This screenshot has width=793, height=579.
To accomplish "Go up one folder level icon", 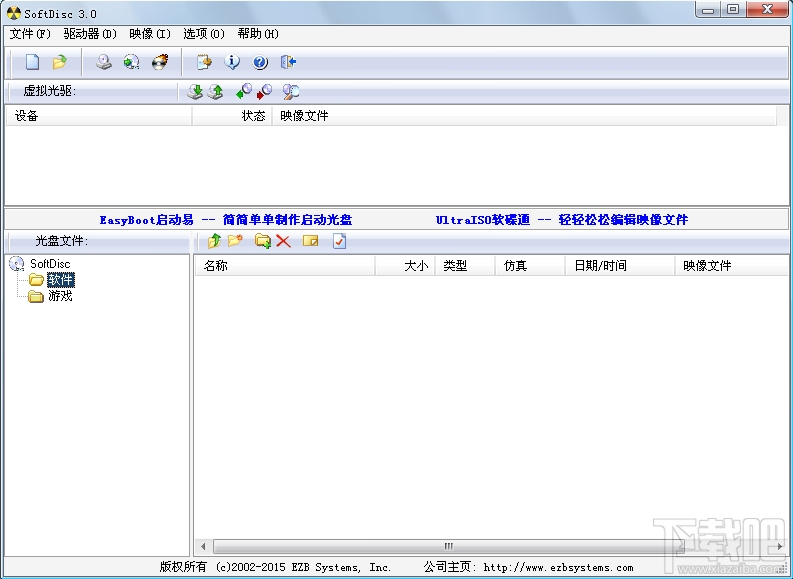I will (214, 241).
